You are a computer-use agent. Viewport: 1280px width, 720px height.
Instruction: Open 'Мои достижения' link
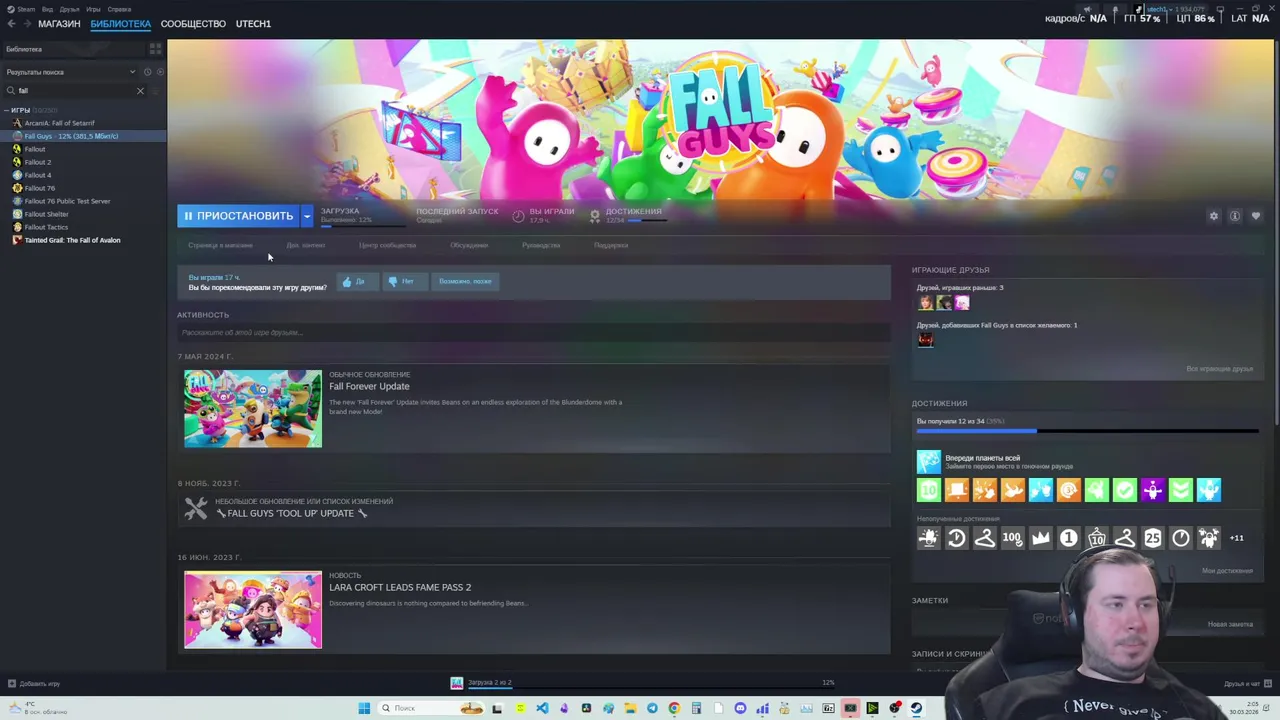click(x=1227, y=571)
